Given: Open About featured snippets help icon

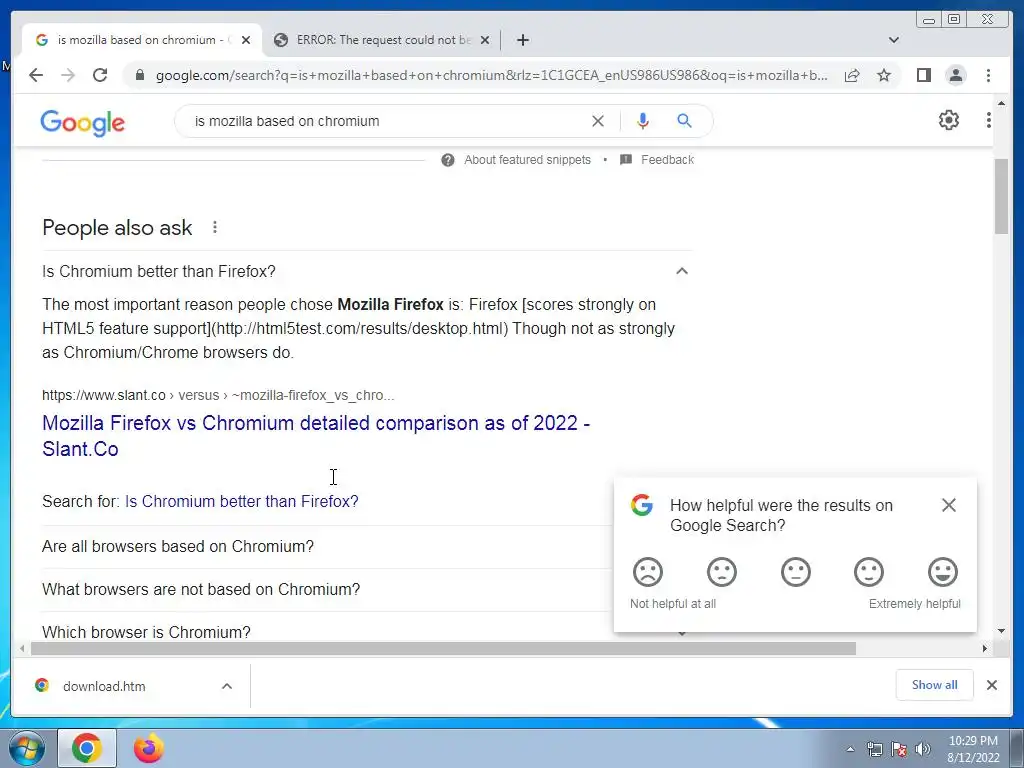Looking at the screenshot, I should [x=447, y=160].
